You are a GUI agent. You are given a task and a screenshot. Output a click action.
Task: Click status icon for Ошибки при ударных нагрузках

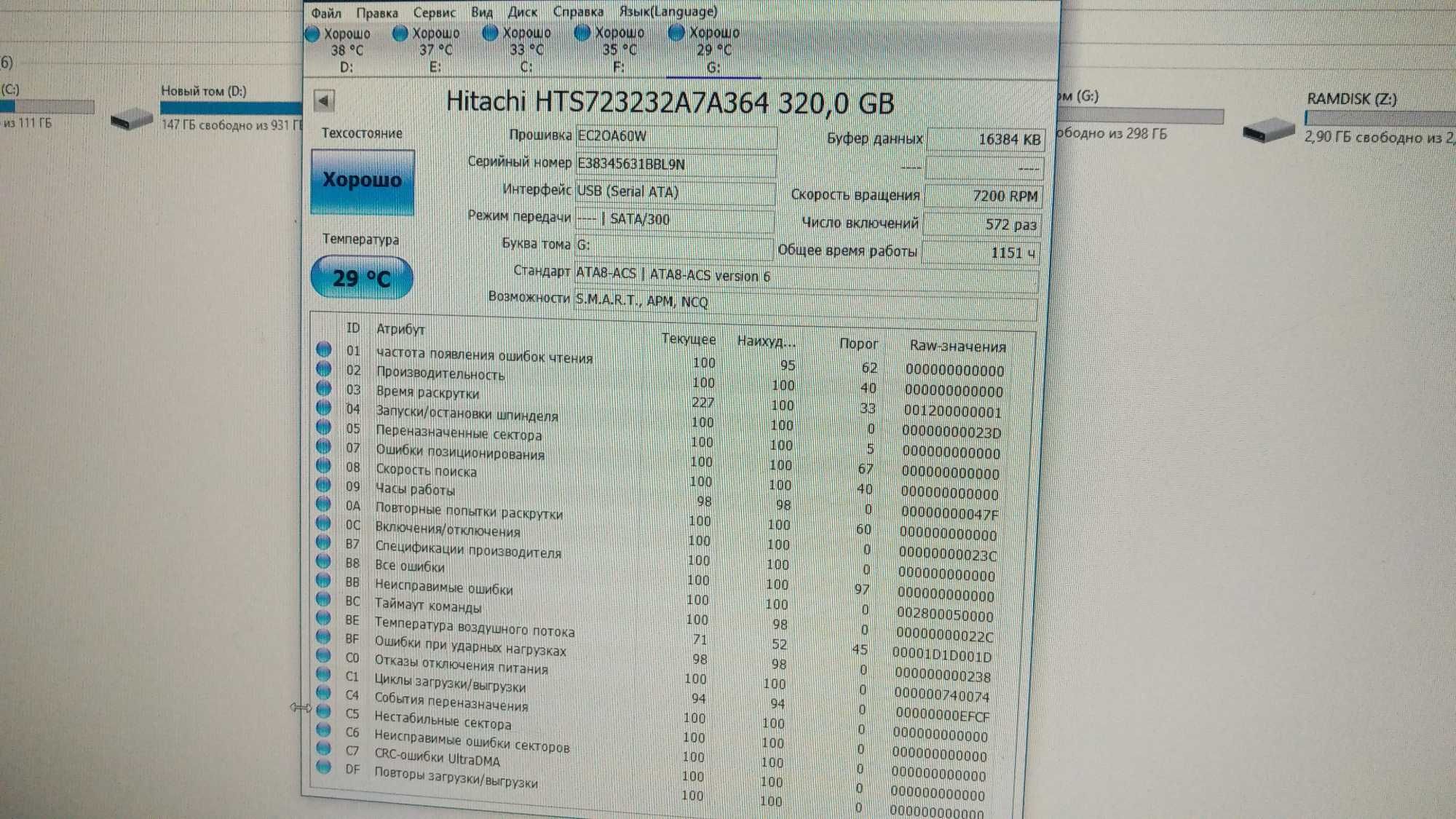click(324, 637)
